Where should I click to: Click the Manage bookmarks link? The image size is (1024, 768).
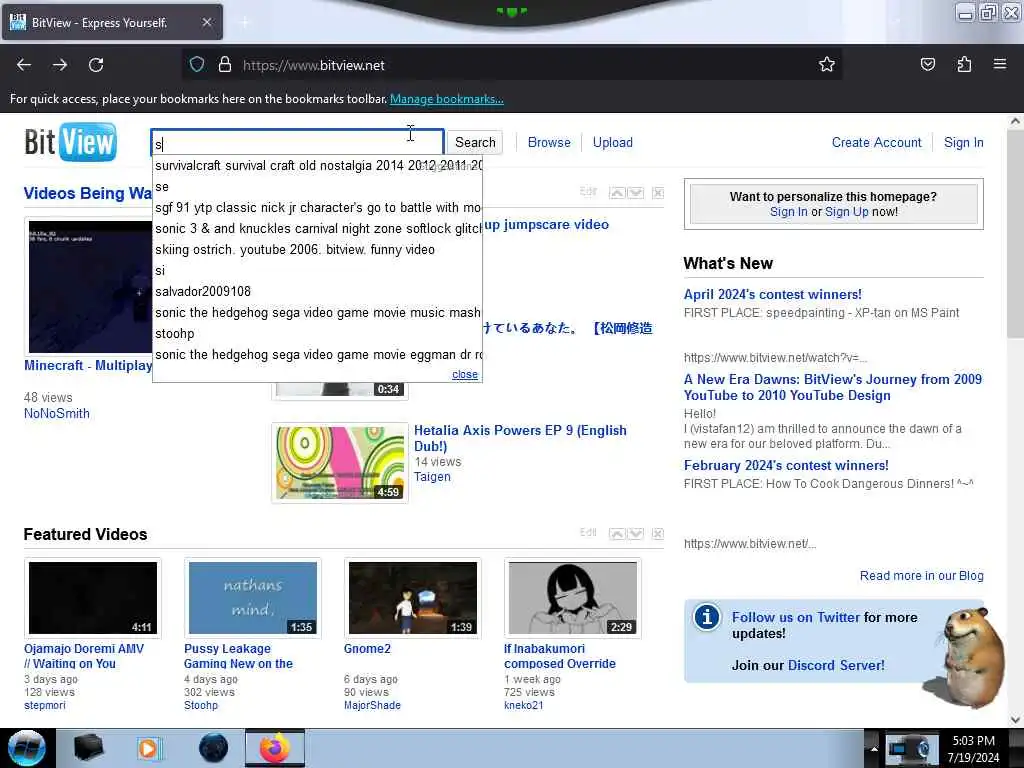click(x=447, y=99)
